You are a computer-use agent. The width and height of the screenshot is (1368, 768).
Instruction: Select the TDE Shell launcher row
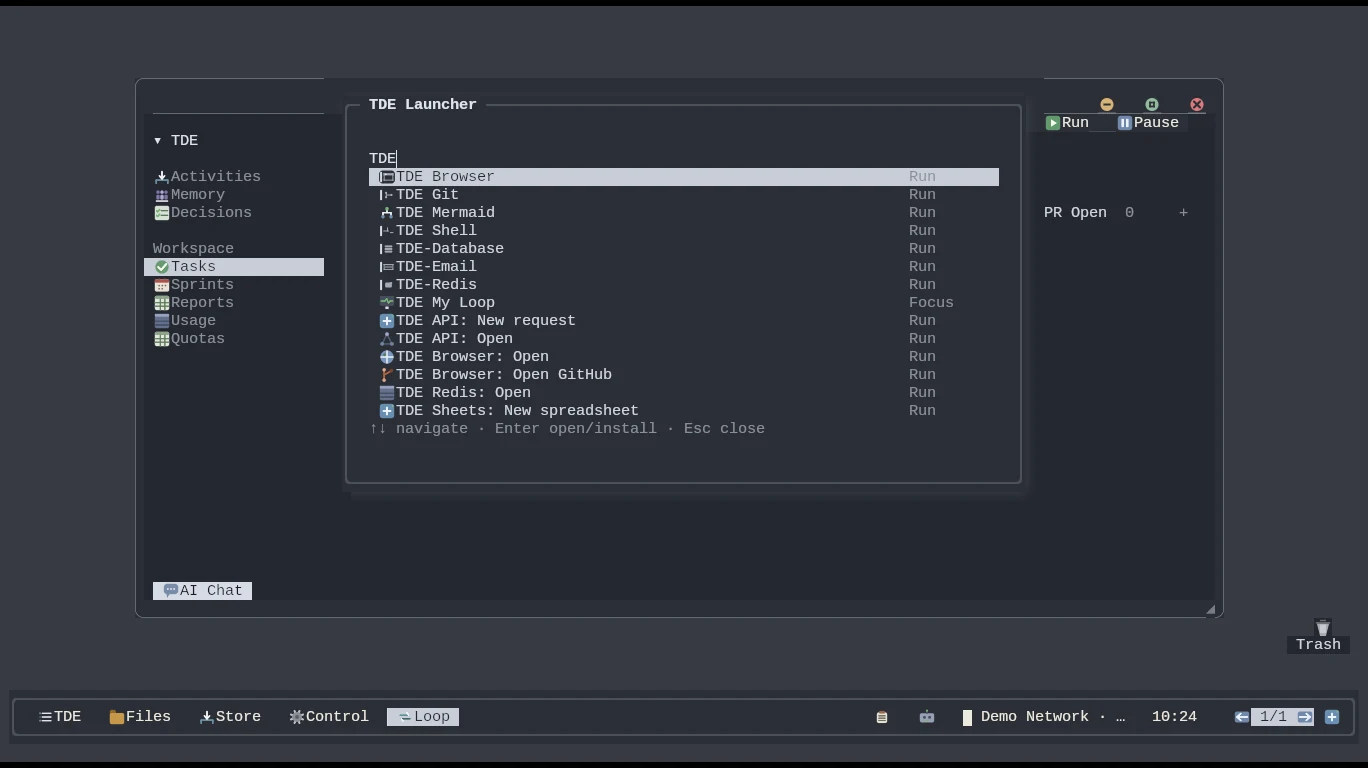[684, 231]
